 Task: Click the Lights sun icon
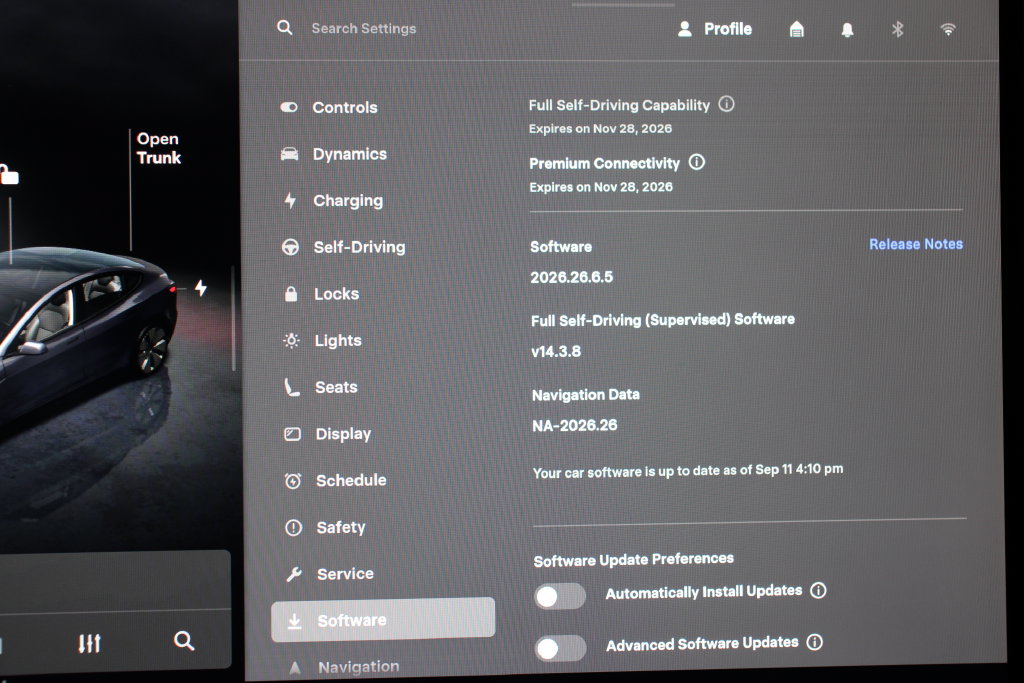point(291,341)
